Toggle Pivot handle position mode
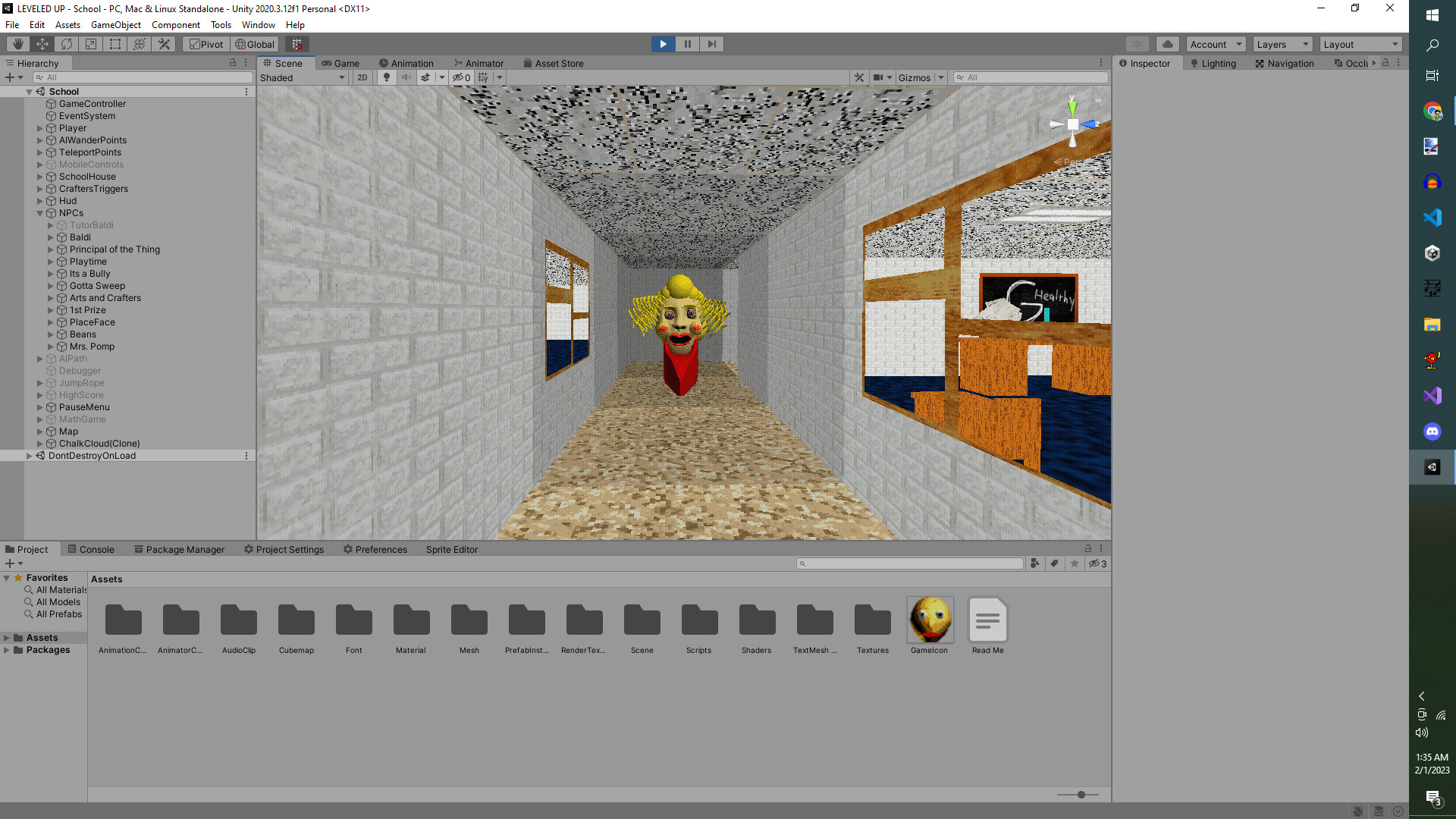The height and width of the screenshot is (819, 1456). pos(206,43)
